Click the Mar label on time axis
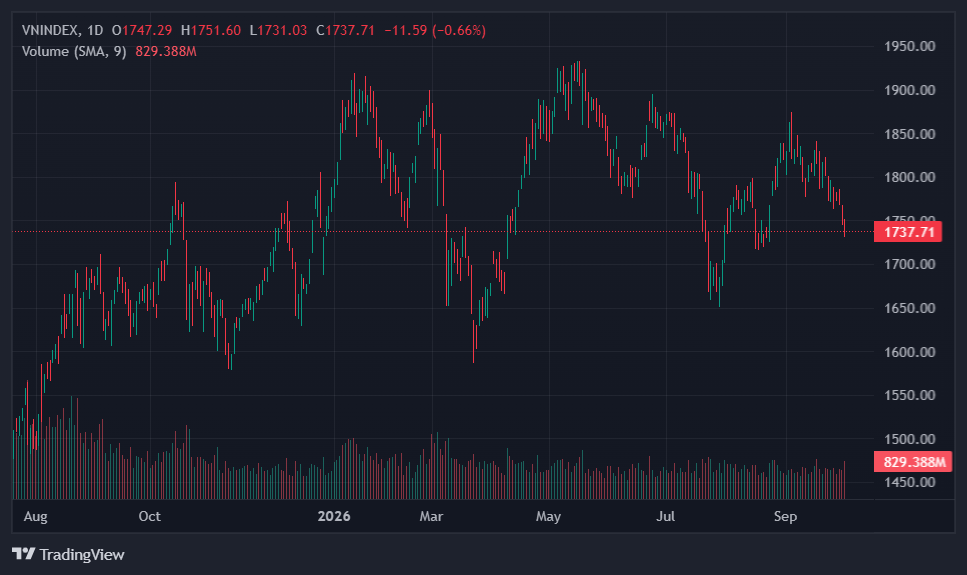 click(431, 516)
